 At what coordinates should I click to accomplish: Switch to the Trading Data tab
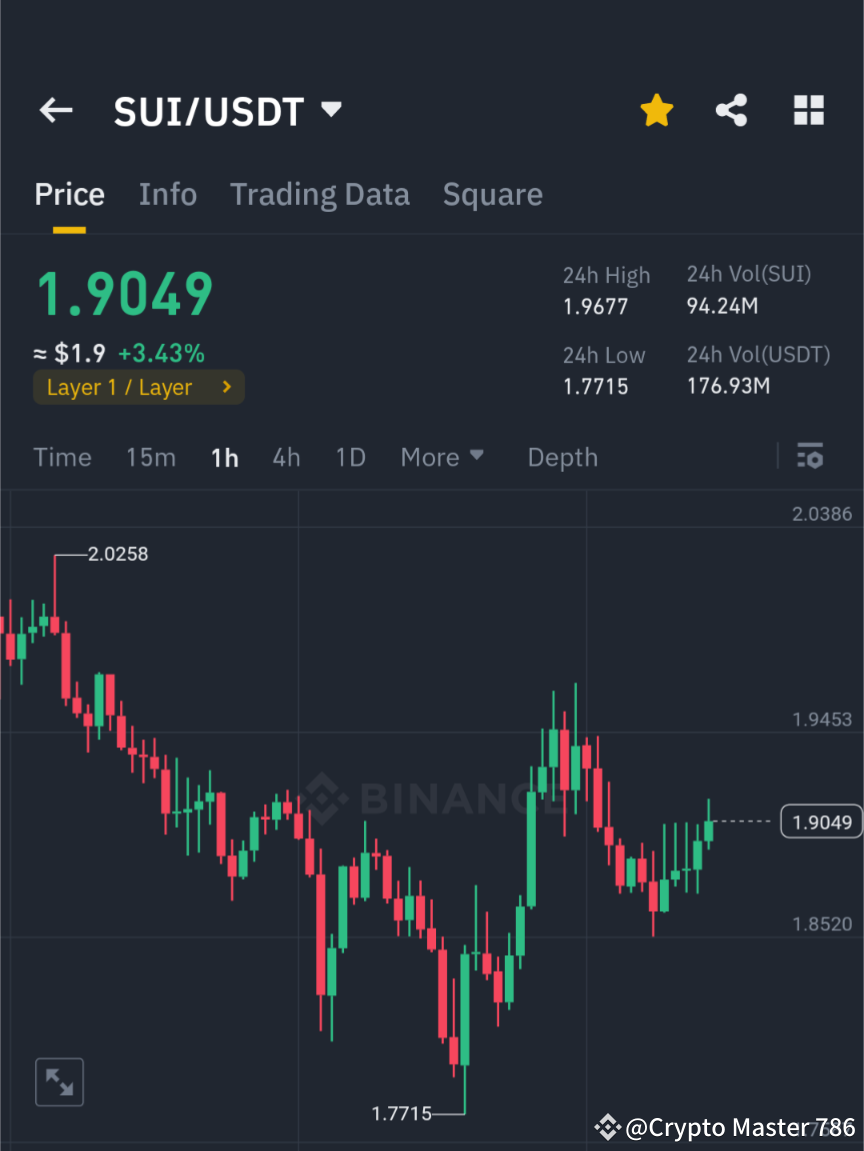pyautogui.click(x=319, y=193)
